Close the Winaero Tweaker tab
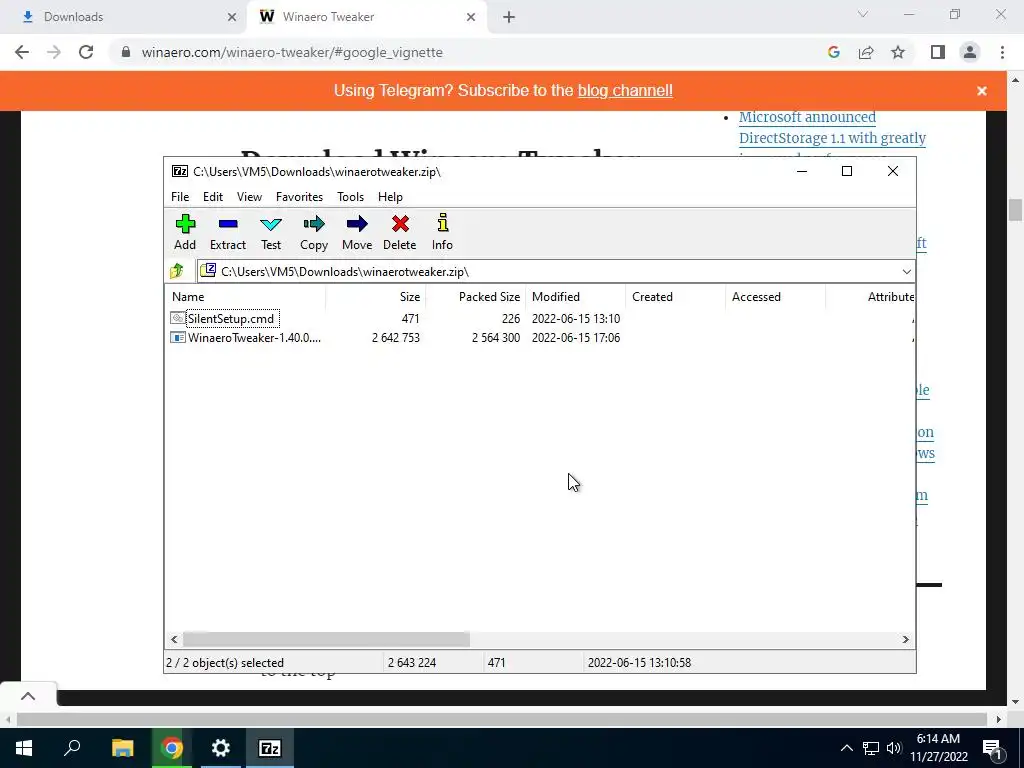This screenshot has height=768, width=1024. pos(471,17)
